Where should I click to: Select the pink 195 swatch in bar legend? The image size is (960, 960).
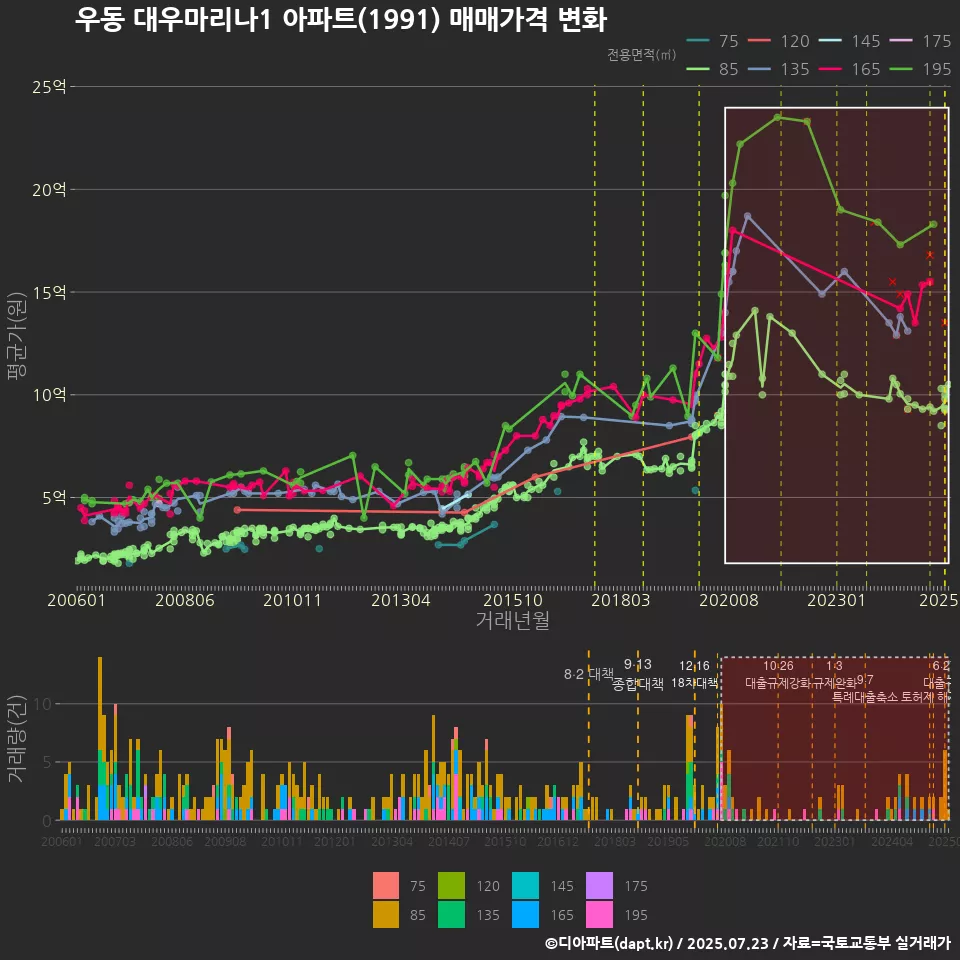[599, 915]
